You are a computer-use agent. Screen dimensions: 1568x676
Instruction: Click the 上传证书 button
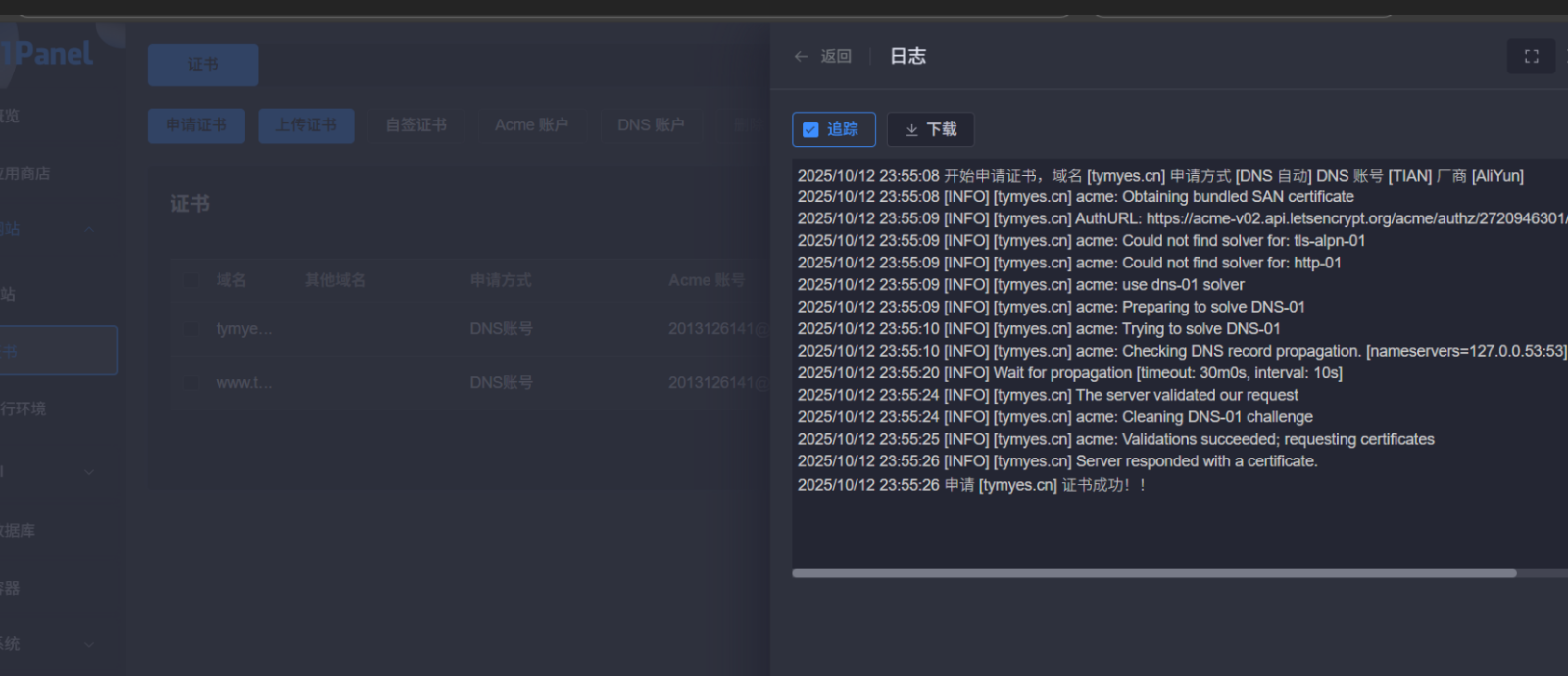(306, 125)
